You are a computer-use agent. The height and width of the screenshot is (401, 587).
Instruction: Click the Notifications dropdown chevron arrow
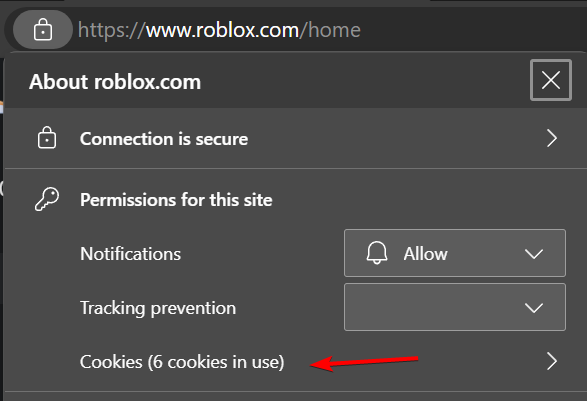coord(534,254)
